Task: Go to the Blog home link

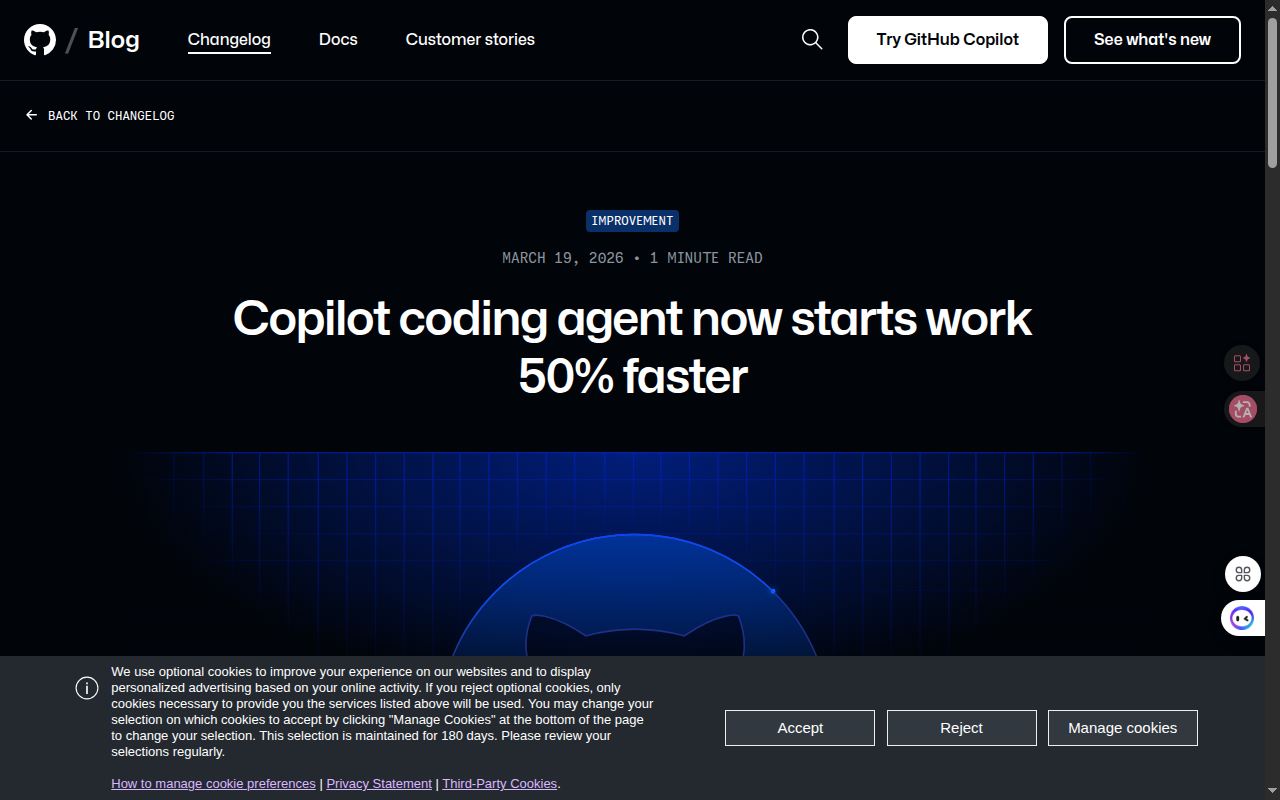Action: (114, 40)
